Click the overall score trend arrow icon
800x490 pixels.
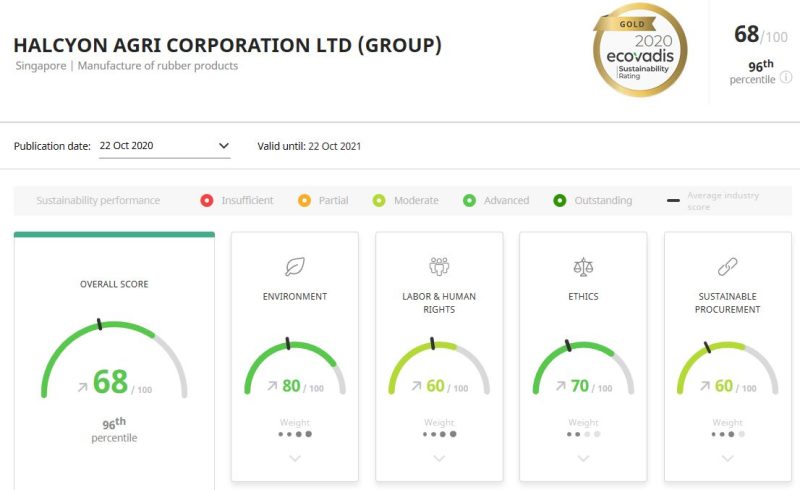81,385
